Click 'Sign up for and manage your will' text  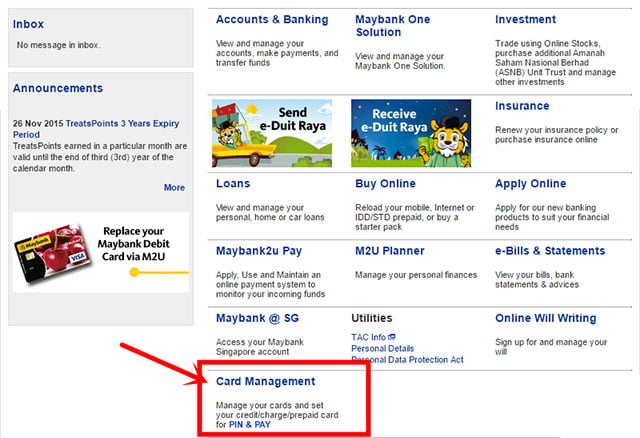[x=551, y=347]
